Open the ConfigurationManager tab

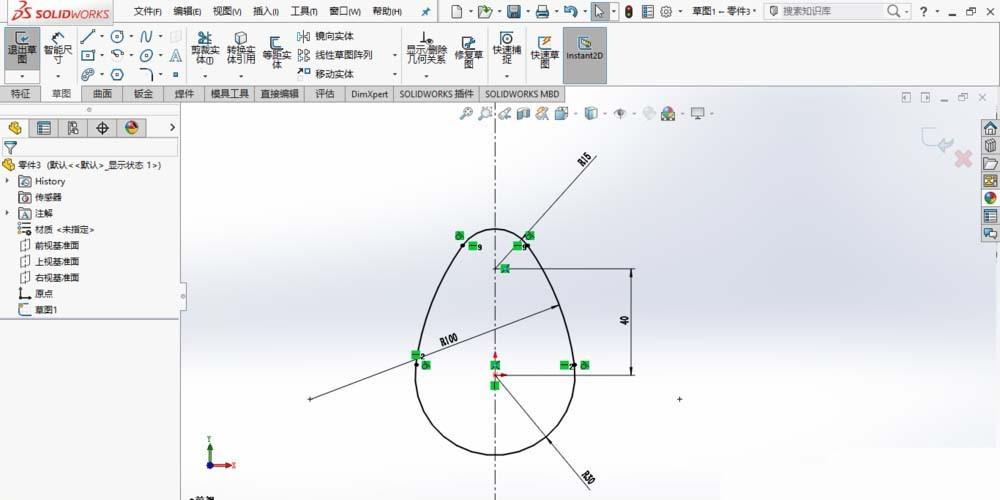(73, 128)
